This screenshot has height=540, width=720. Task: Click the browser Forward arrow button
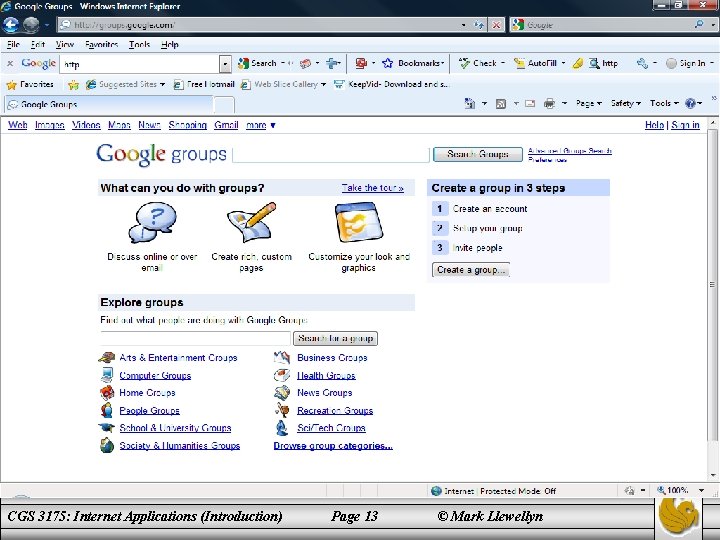(x=31, y=25)
